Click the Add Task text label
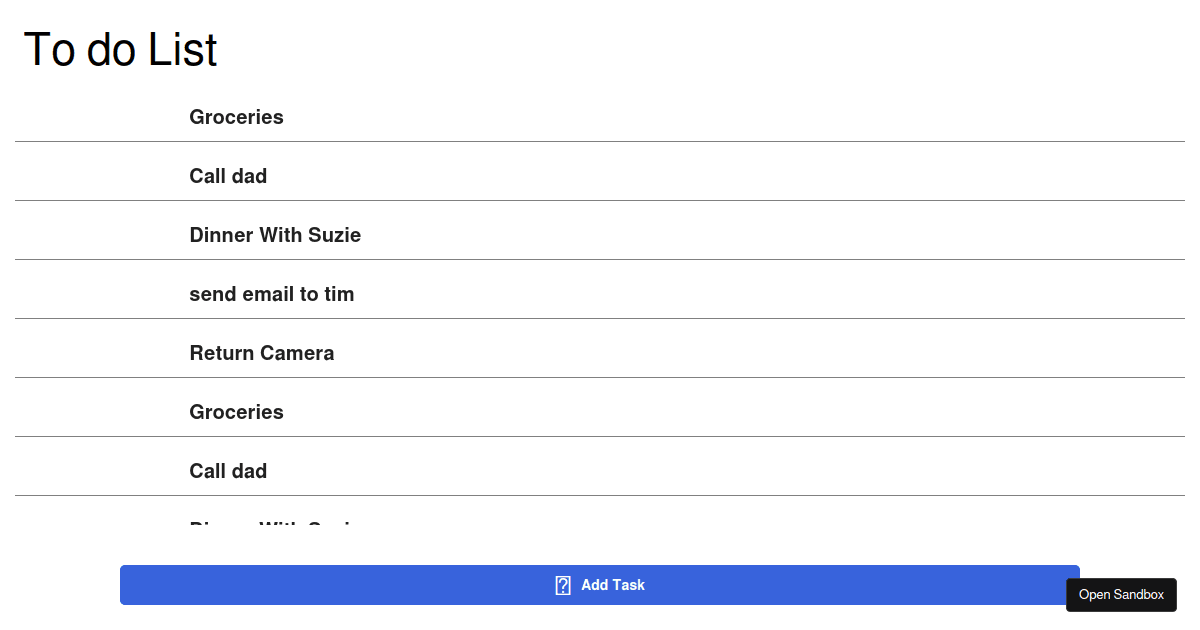Image resolution: width=1200 pixels, height=630 pixels. [613, 585]
